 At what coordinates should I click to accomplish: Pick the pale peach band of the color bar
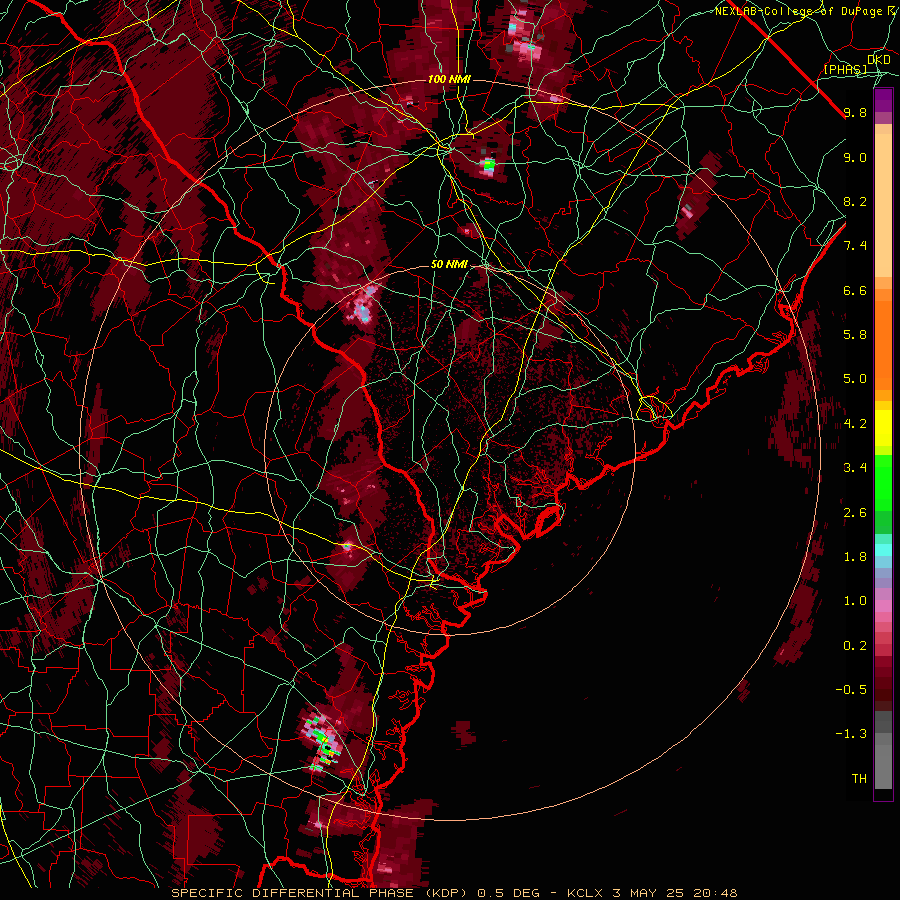(883, 205)
